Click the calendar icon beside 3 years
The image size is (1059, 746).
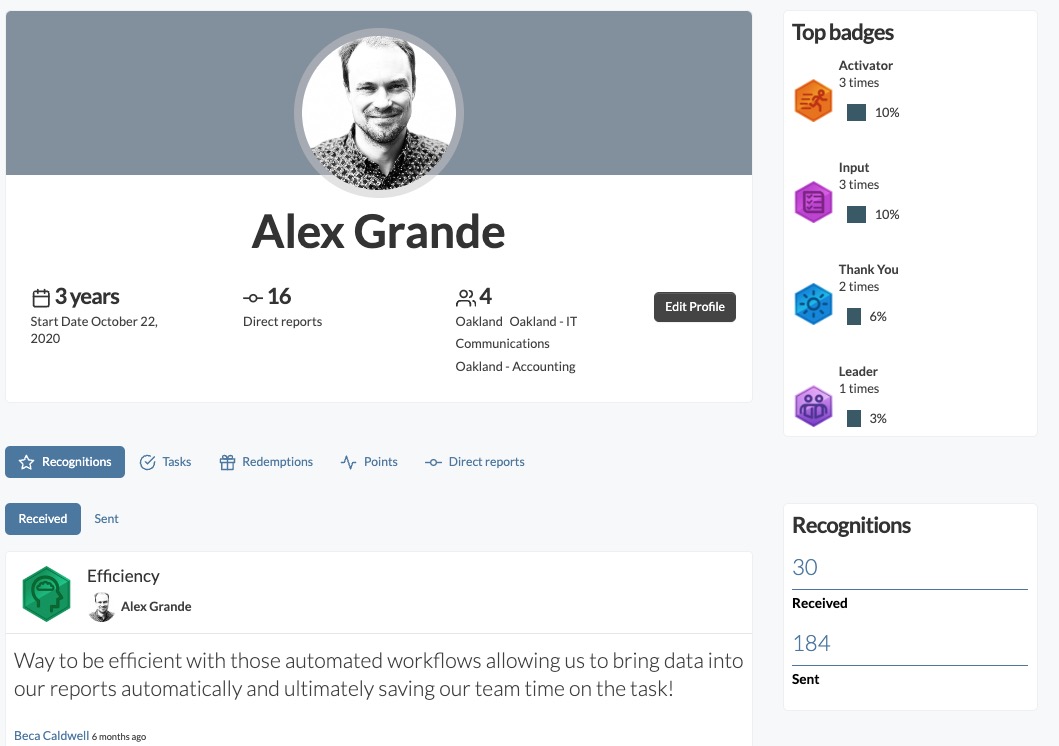pyautogui.click(x=41, y=298)
